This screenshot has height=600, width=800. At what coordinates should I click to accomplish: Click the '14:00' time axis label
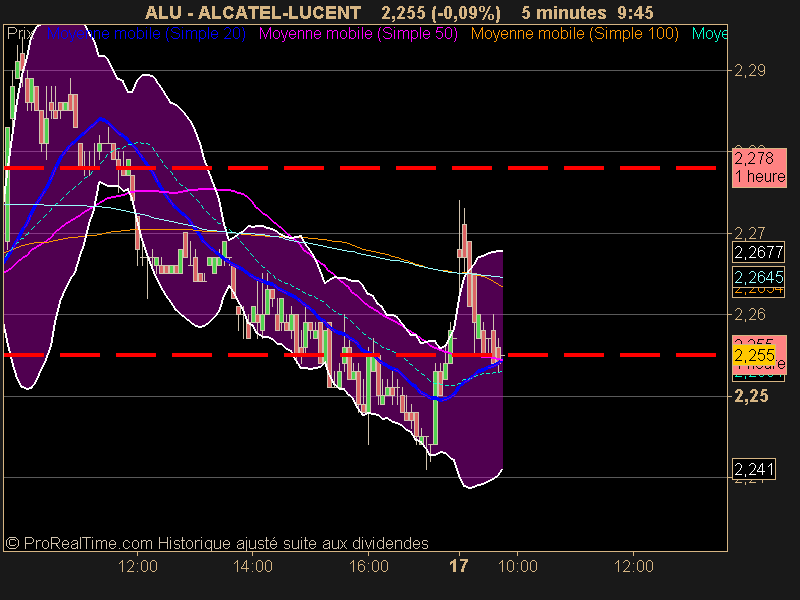pos(253,566)
